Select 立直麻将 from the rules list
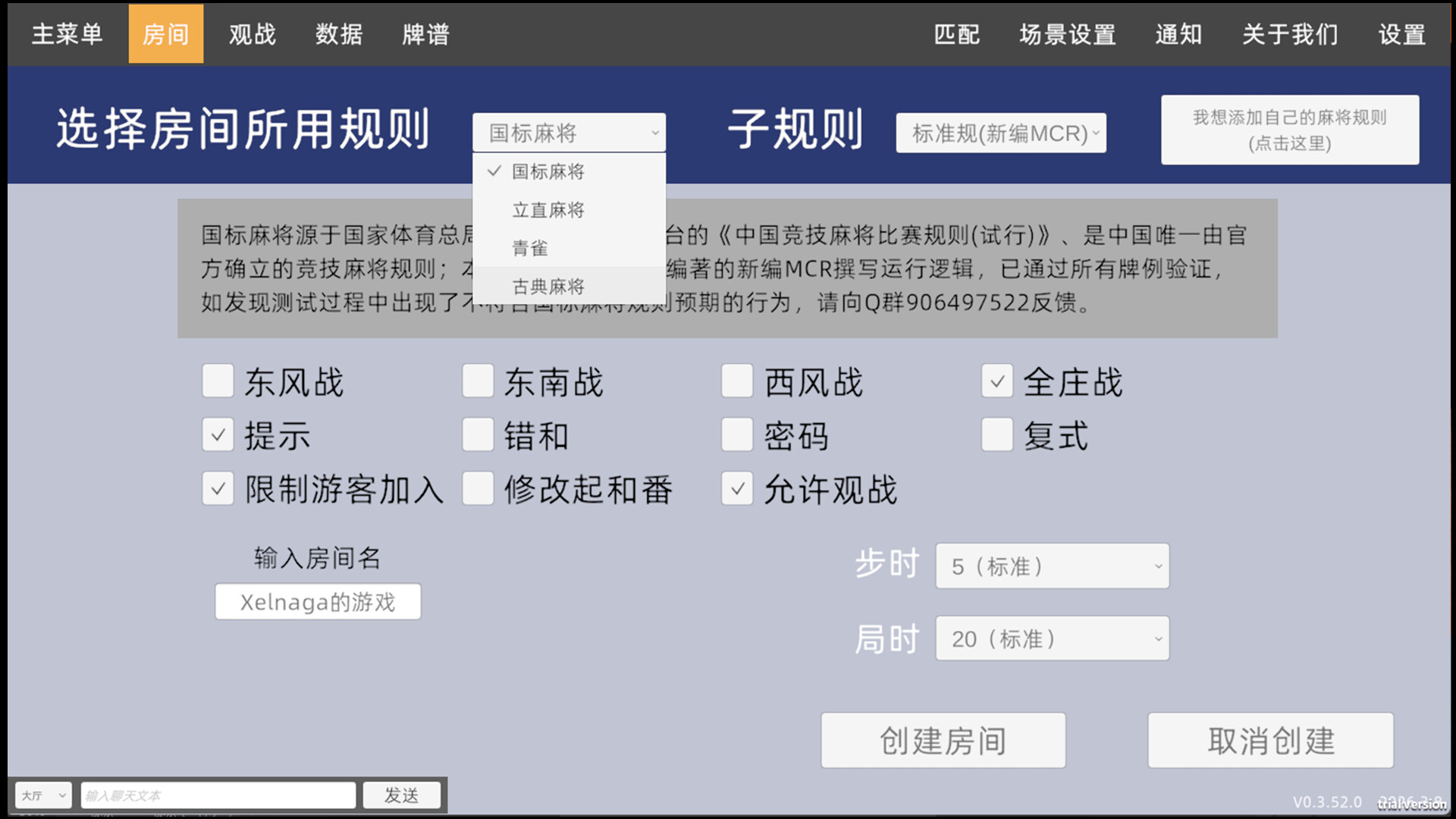Screen dimensions: 1456x819 pos(548,210)
